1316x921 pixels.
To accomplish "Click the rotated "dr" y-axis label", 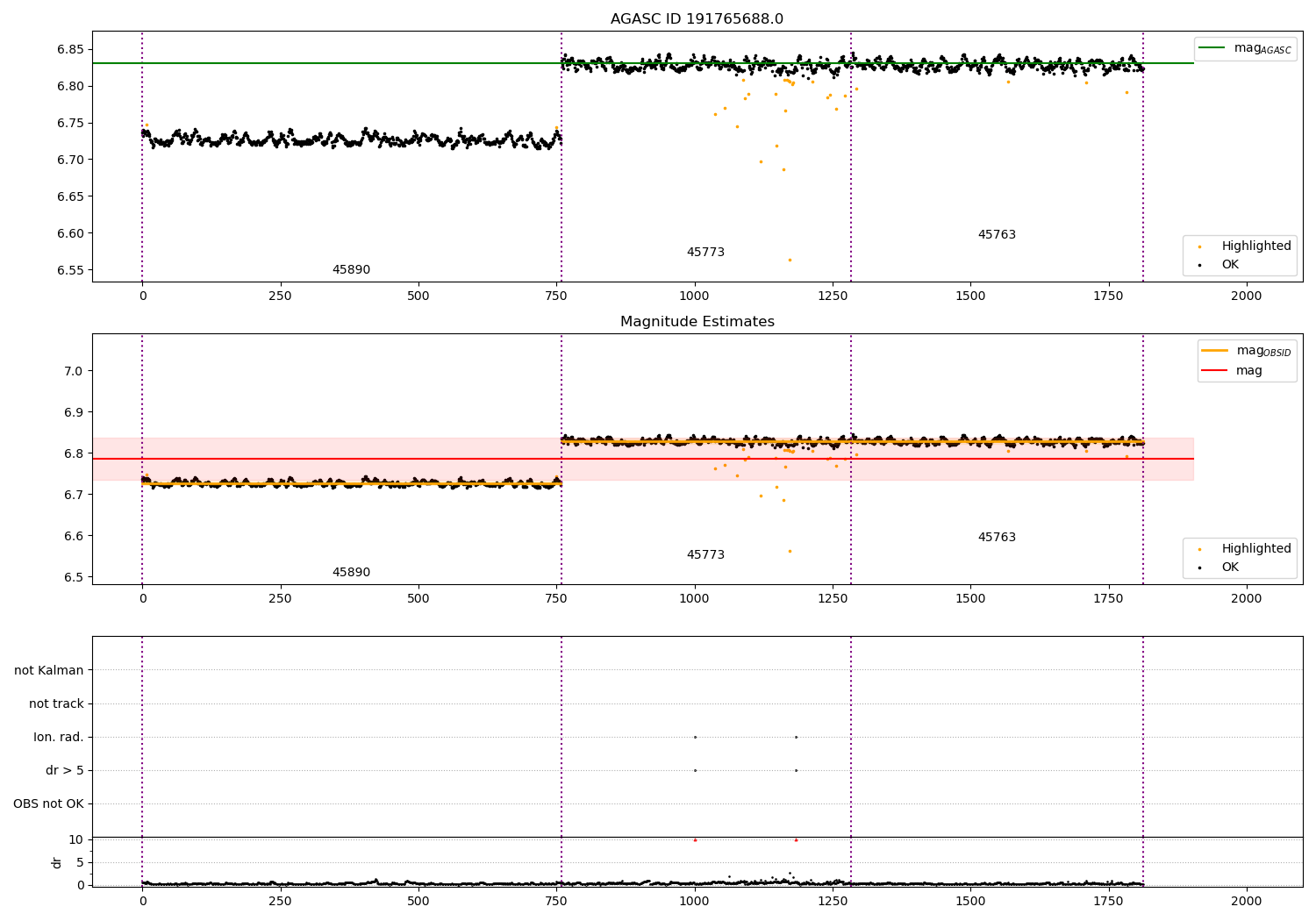I will (57, 862).
